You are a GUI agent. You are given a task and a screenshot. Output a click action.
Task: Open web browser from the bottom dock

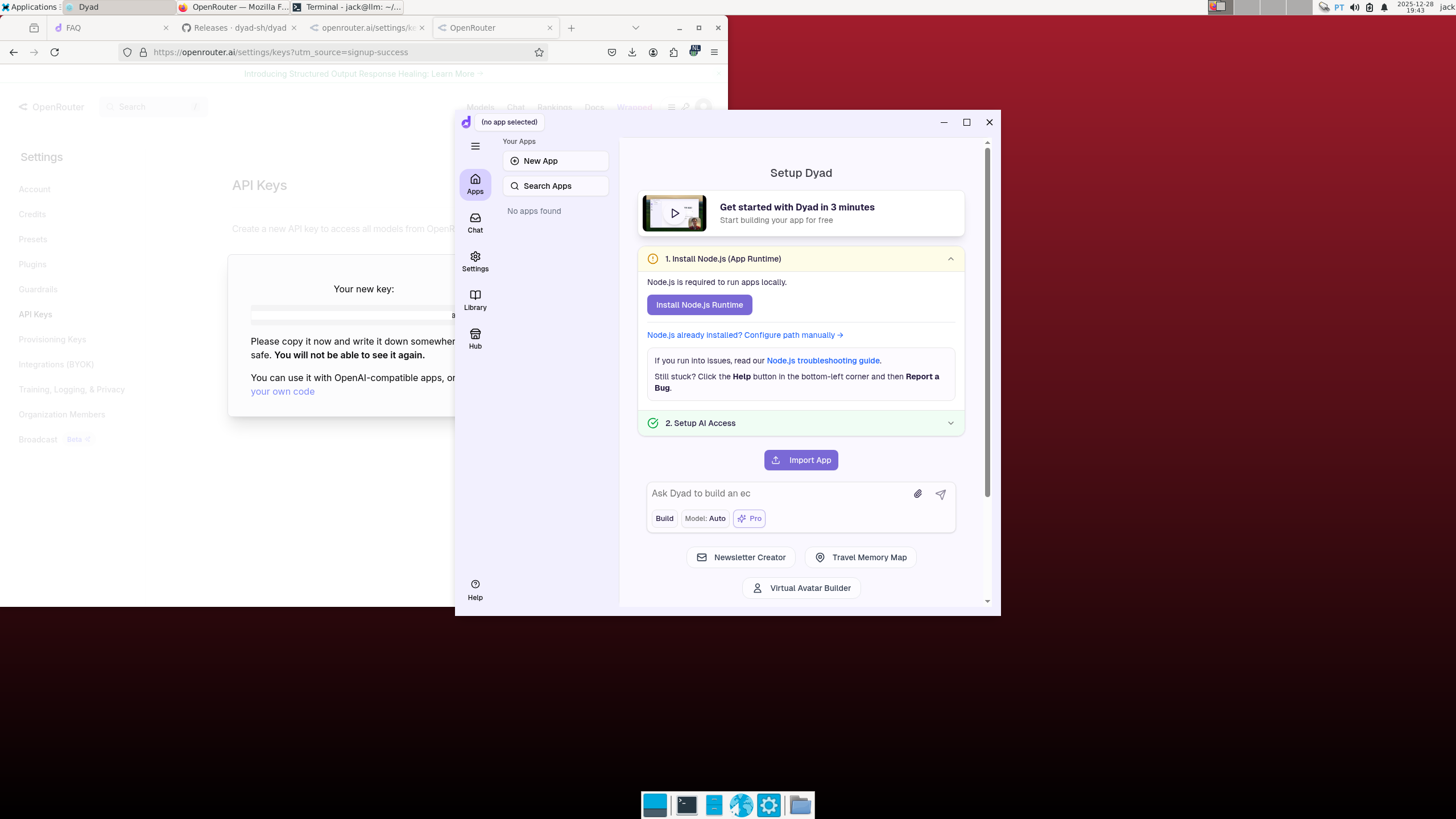pyautogui.click(x=741, y=805)
